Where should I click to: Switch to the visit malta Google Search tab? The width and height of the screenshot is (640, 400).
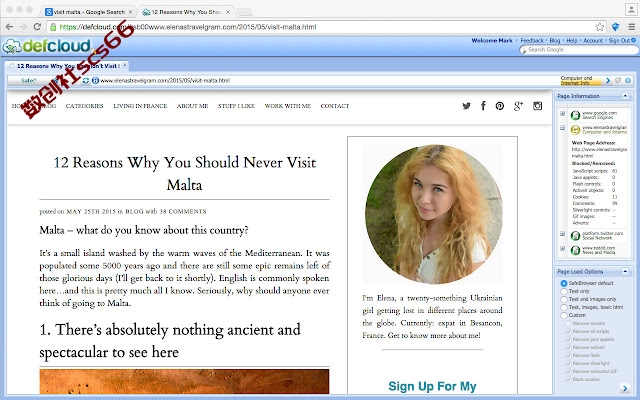pos(89,12)
